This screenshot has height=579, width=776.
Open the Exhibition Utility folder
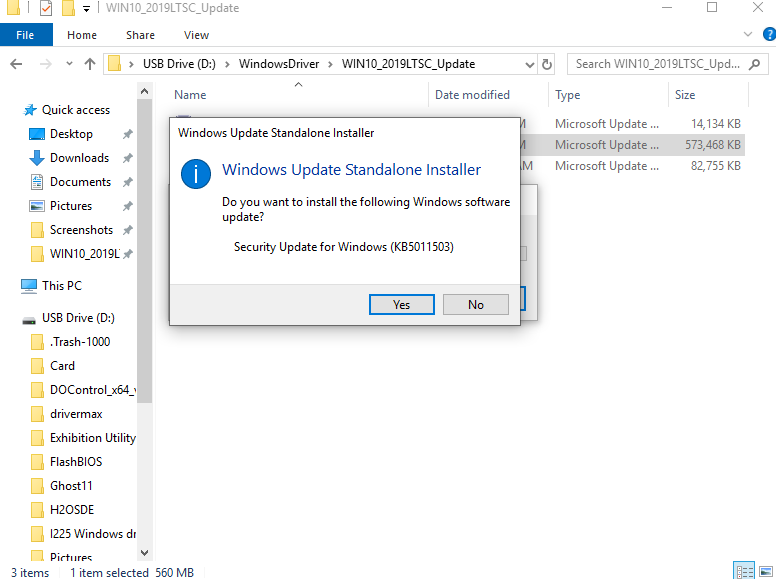pos(93,438)
